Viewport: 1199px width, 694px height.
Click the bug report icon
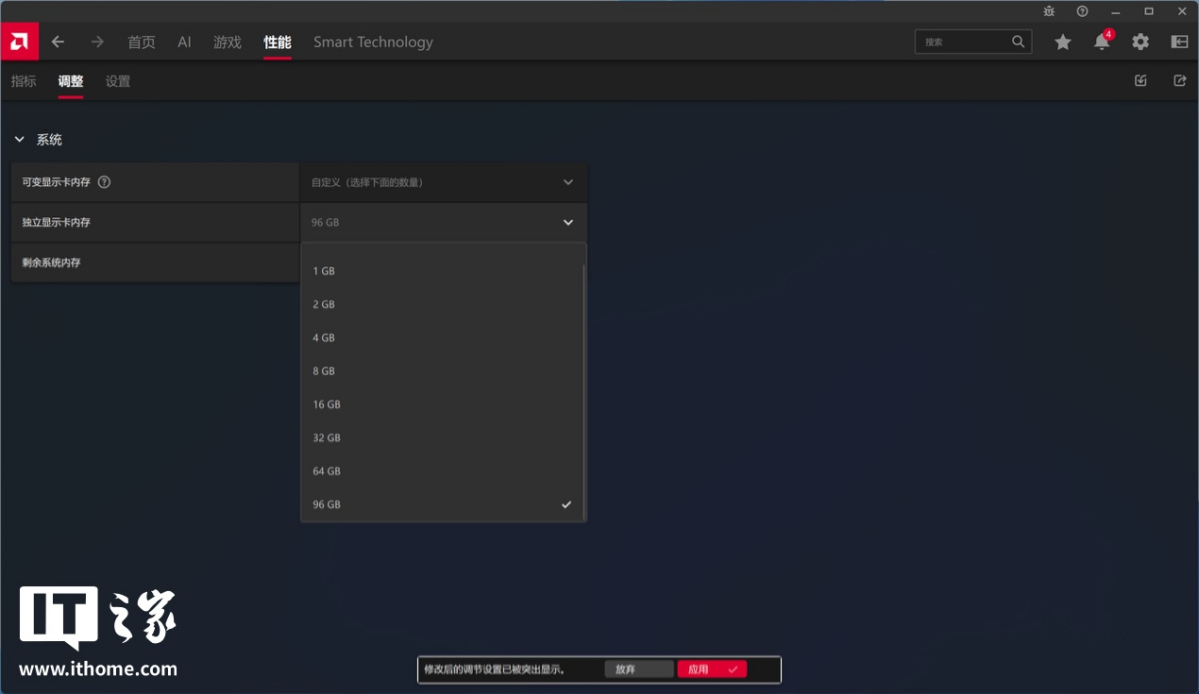coord(1048,11)
